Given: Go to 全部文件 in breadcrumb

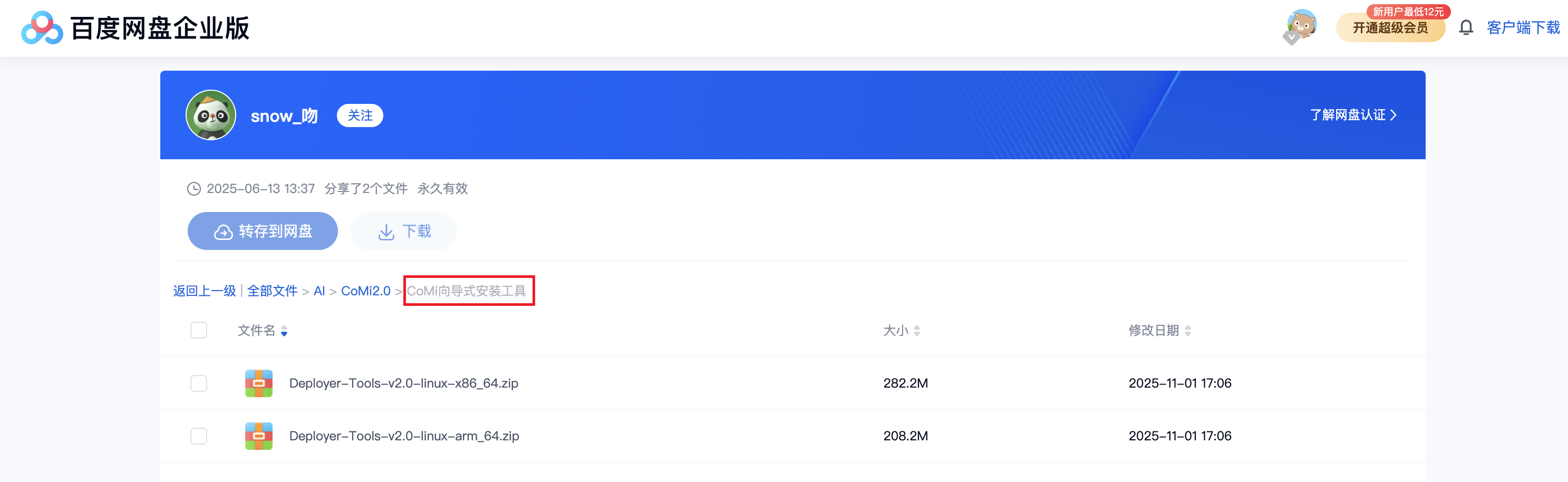Looking at the screenshot, I should [272, 291].
